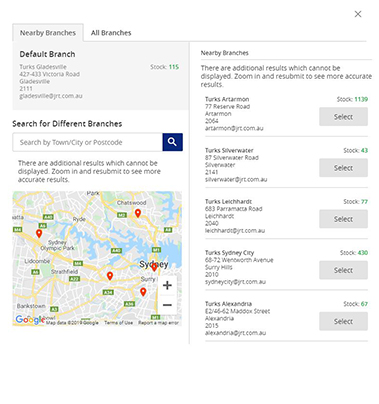Screen dimensions: 379x404
Task: Select the Turks Sydney City branch
Action: (343, 270)
